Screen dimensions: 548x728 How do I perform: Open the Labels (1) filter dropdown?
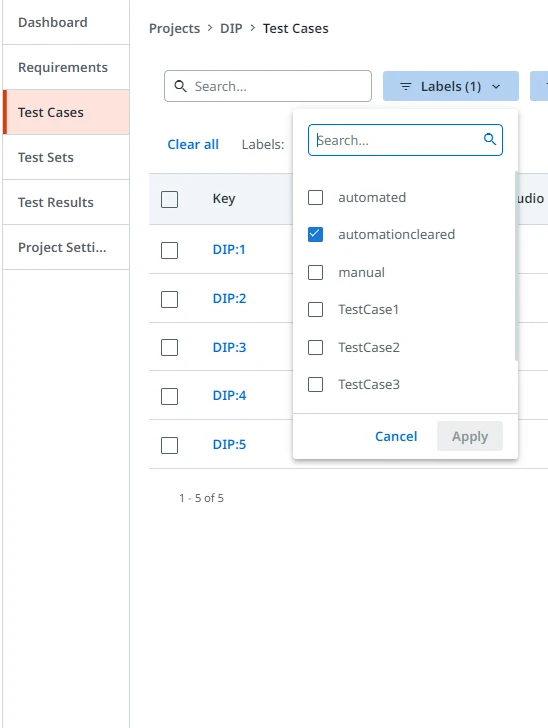click(450, 86)
